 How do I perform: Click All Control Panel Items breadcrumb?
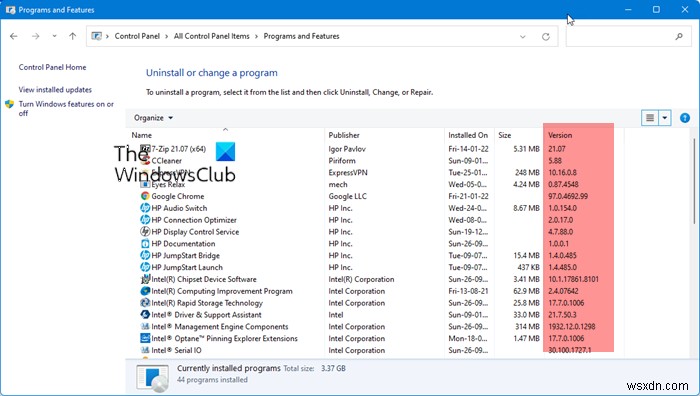(x=212, y=36)
